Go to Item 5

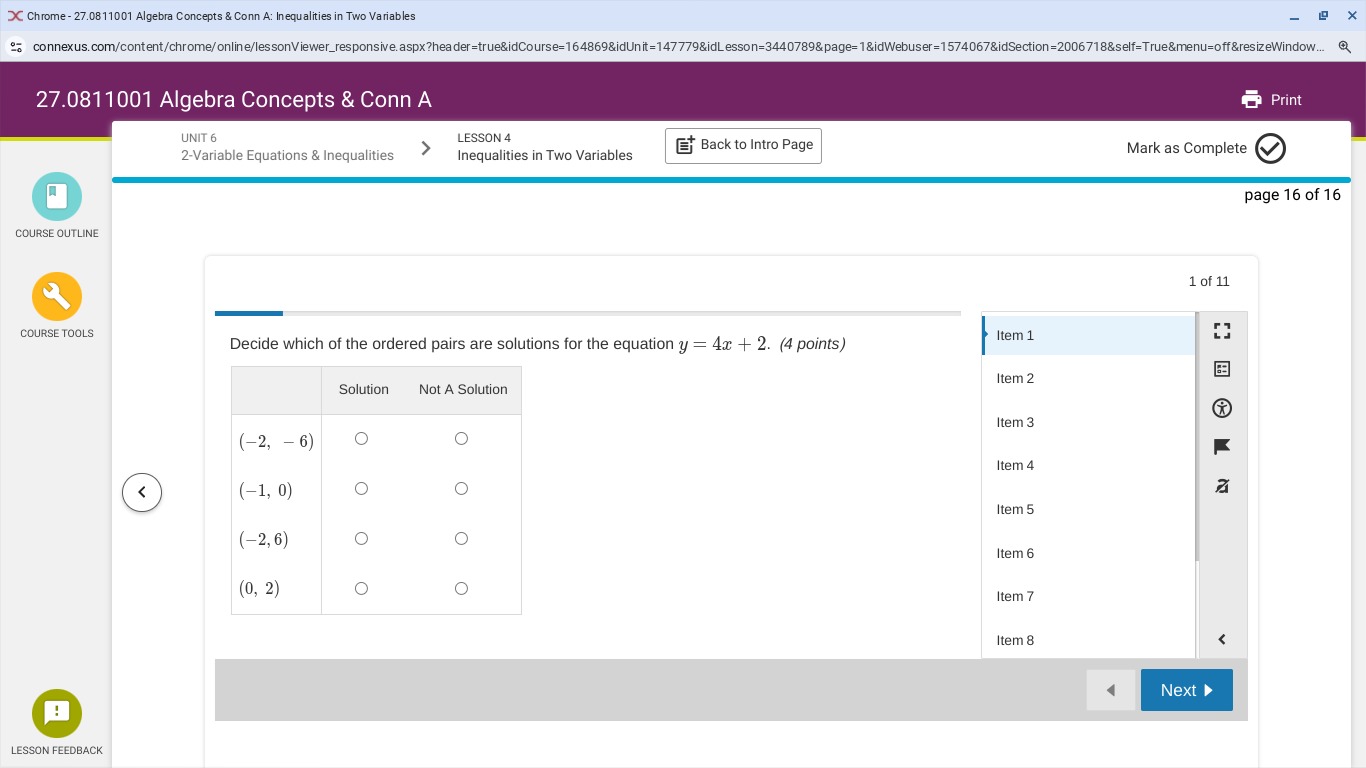[1088, 509]
